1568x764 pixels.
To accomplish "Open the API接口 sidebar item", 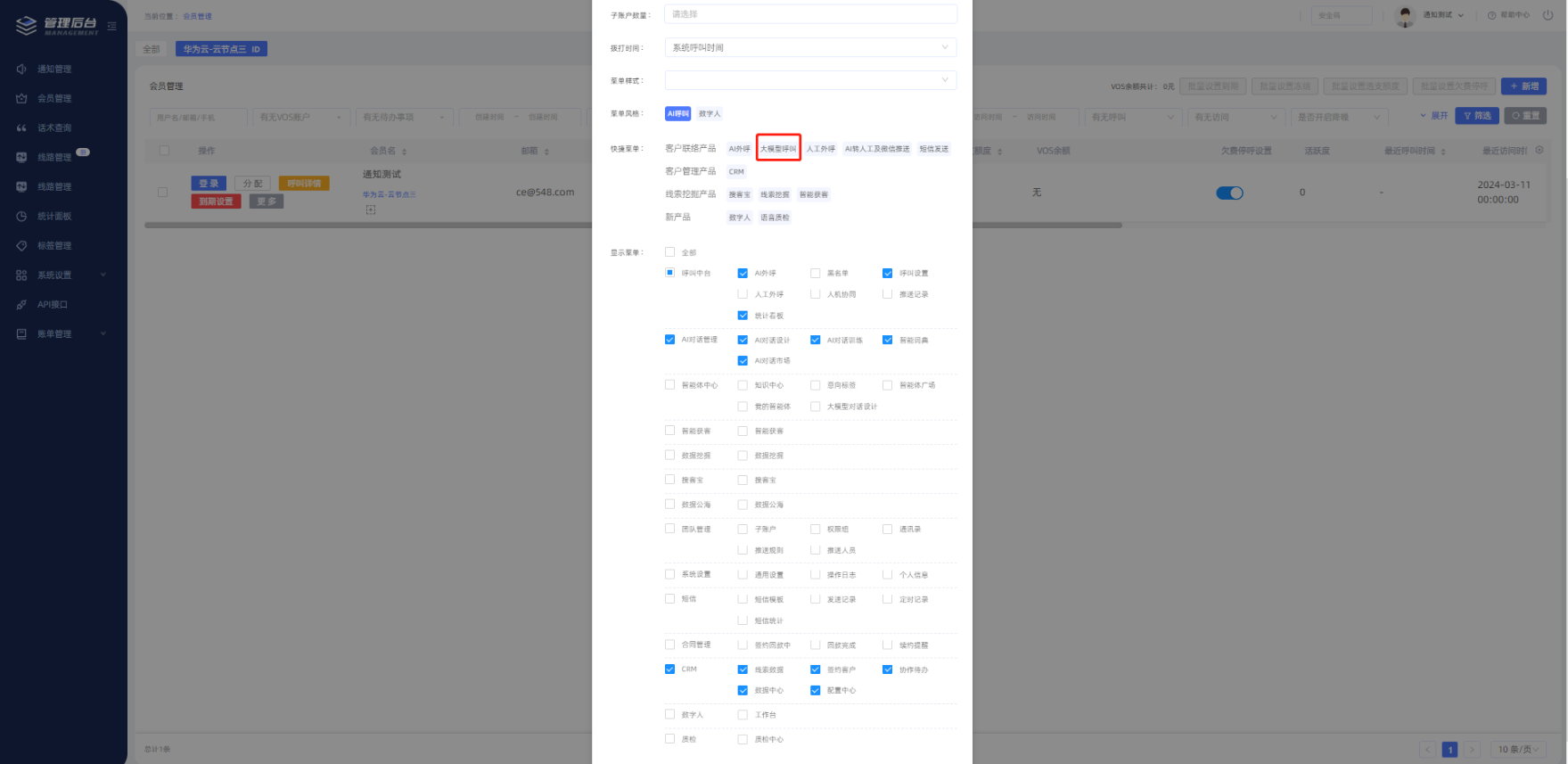I will 52,304.
